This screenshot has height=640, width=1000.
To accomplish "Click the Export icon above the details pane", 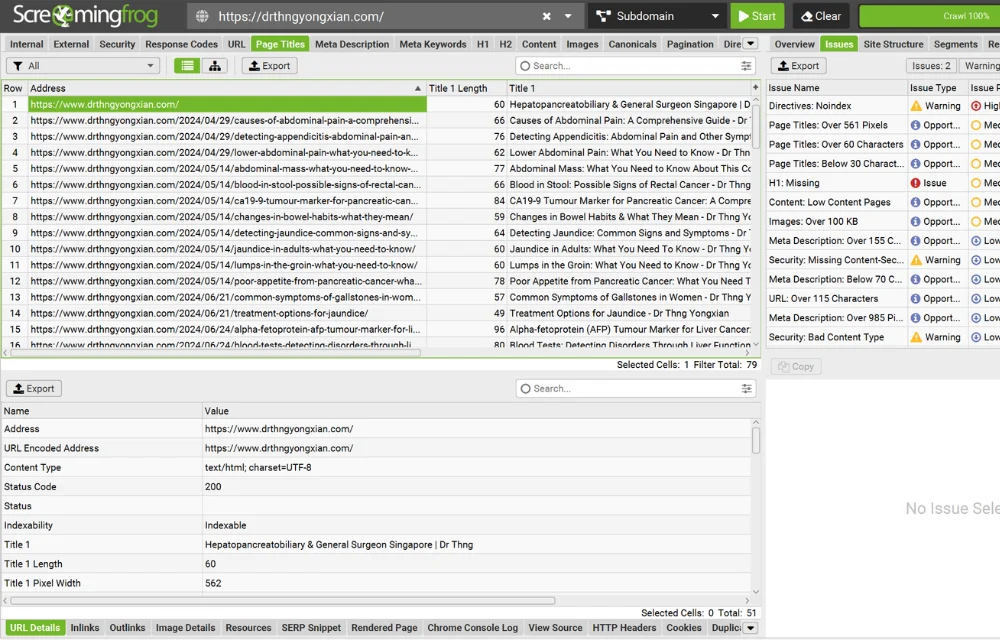I will [33, 388].
